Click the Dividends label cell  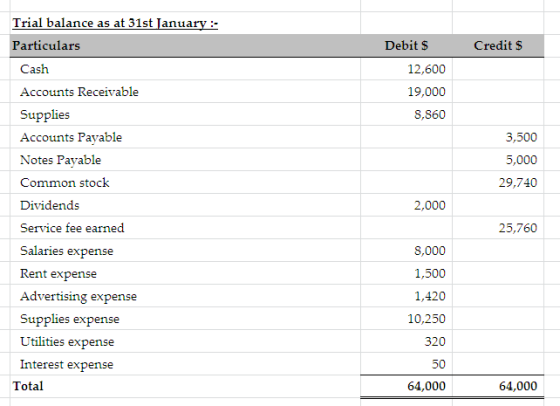(50, 205)
